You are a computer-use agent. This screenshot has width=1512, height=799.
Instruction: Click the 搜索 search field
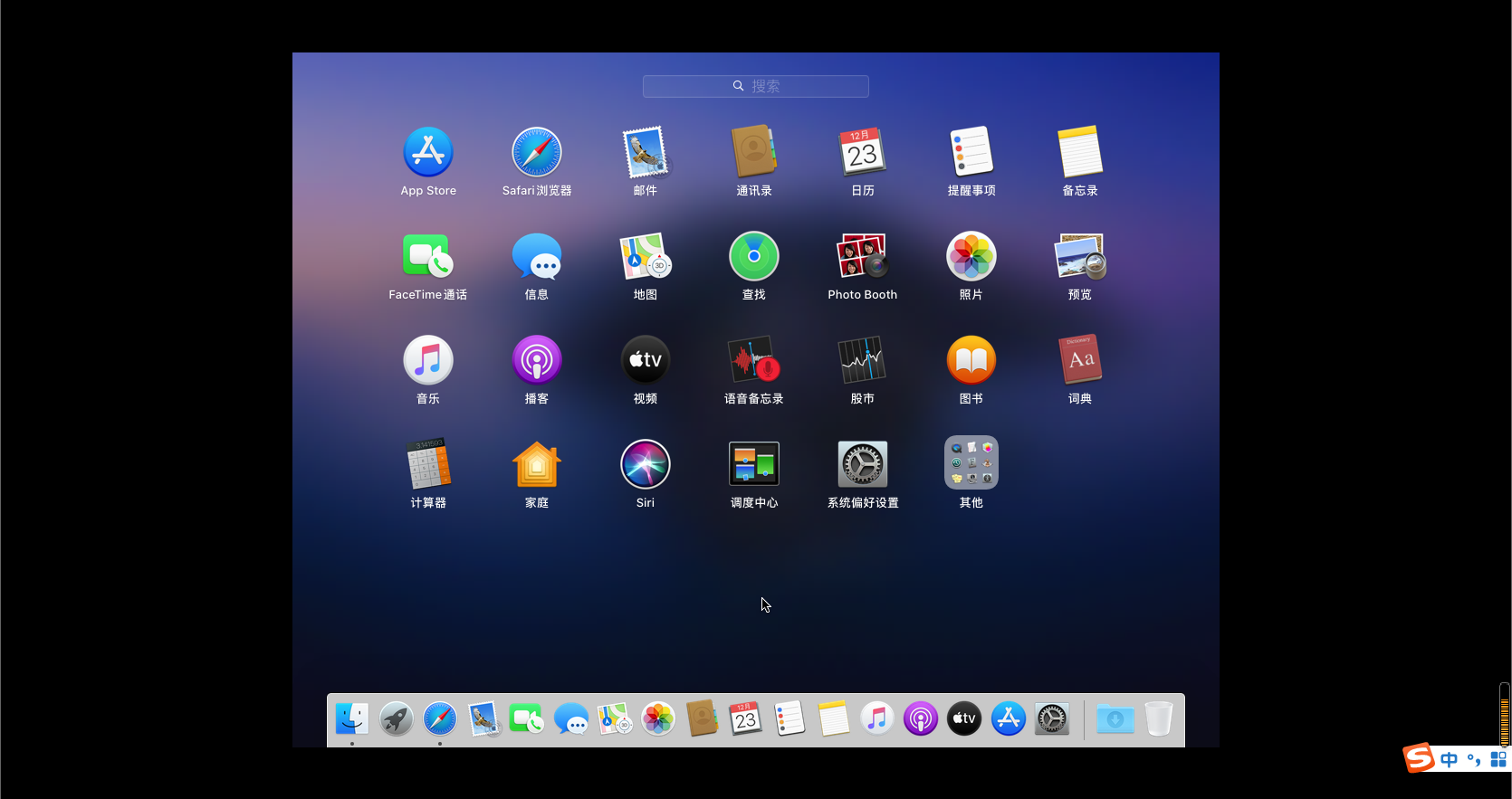756,86
